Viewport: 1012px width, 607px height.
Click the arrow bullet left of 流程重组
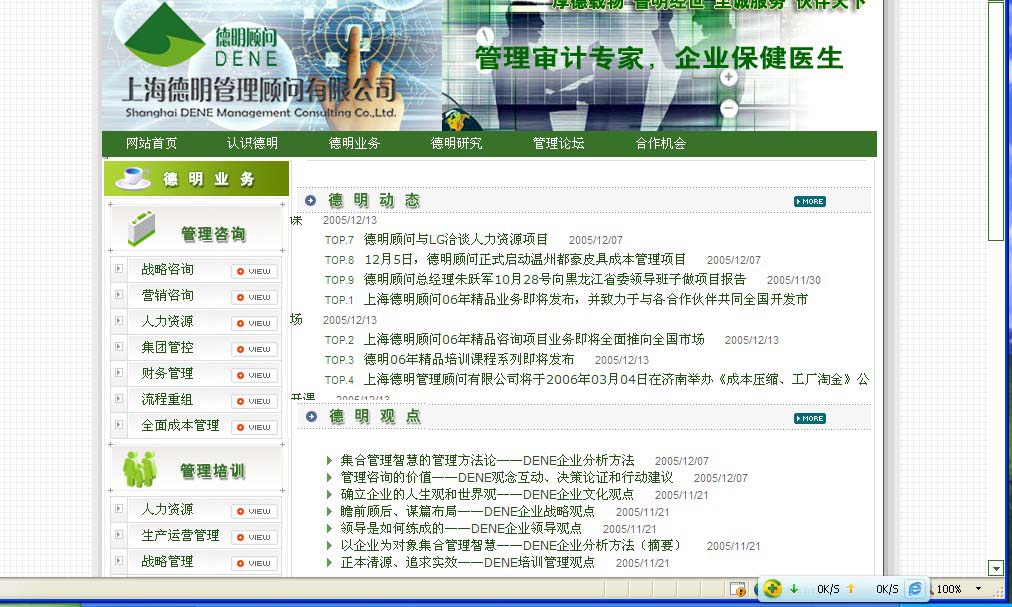(119, 398)
